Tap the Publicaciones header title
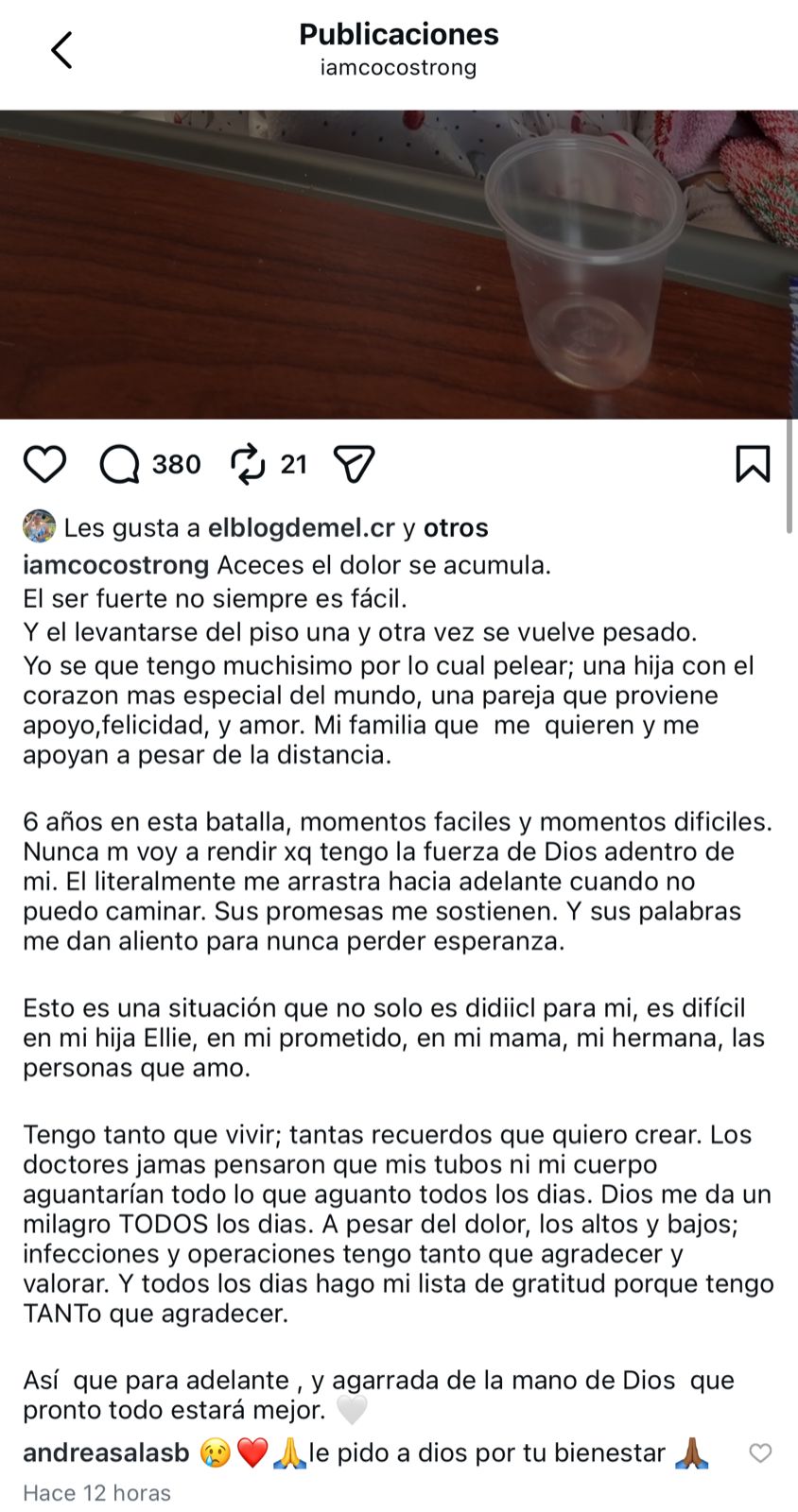 (399, 34)
